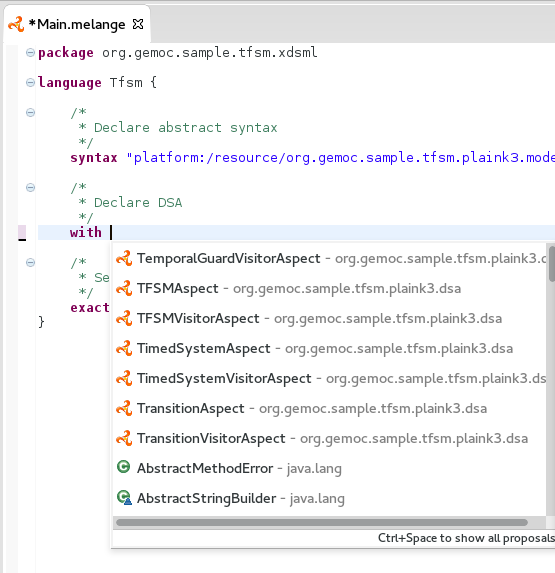The width and height of the screenshot is (555, 573).
Task: Click the TFSMVisitorAspect proposal icon
Action: [124, 318]
